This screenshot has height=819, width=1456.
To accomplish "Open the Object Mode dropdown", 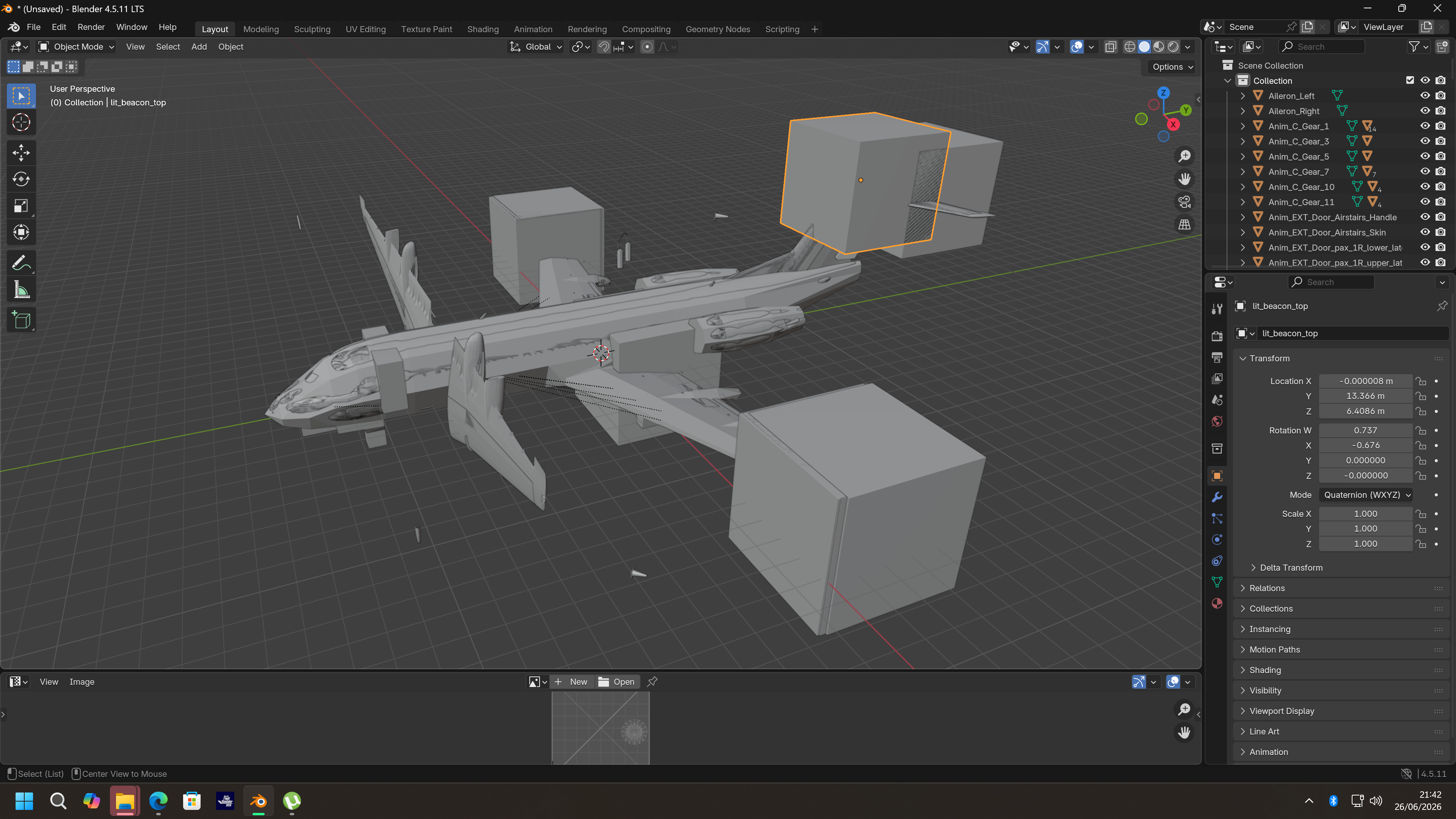I will click(x=76, y=47).
